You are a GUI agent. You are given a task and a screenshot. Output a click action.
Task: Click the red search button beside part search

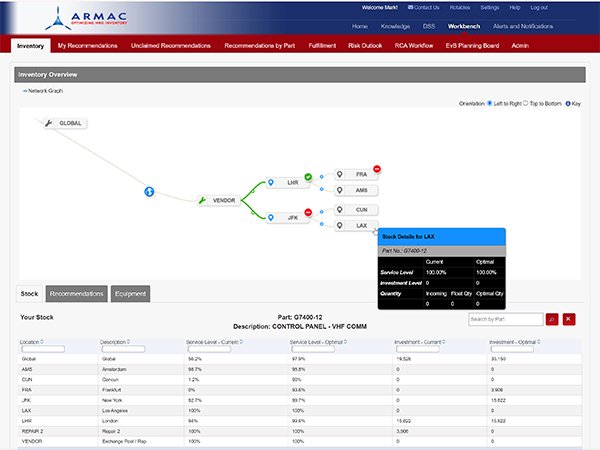tap(551, 319)
